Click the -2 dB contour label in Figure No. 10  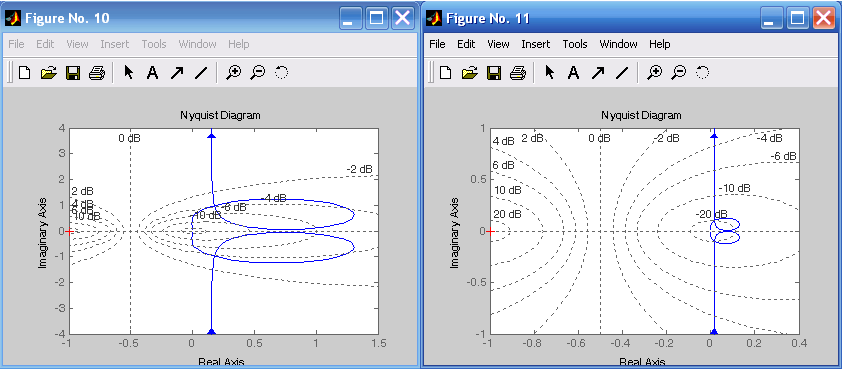point(360,170)
